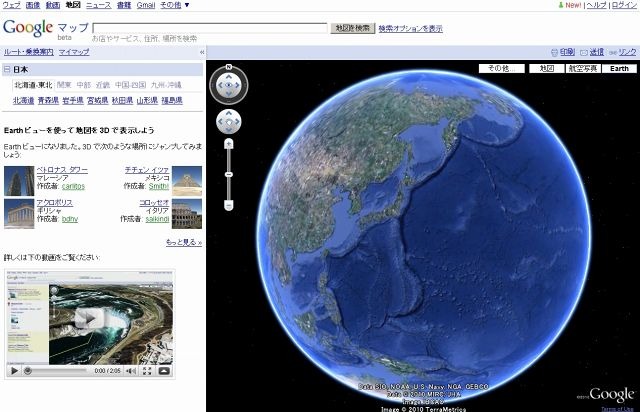Rotate view right with look joystick arrow
The image size is (640, 412).
tap(238, 85)
